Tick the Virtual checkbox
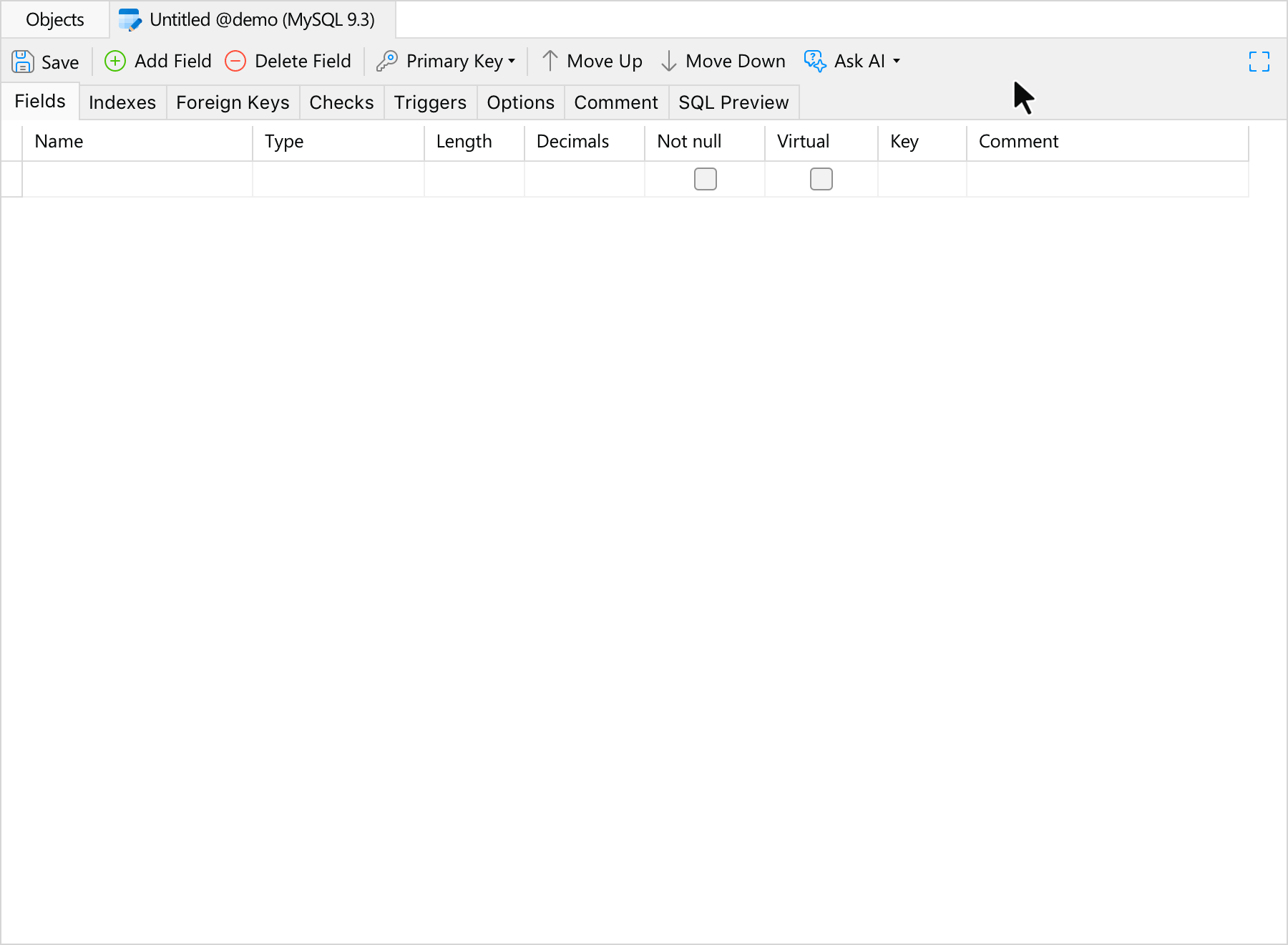 click(821, 179)
